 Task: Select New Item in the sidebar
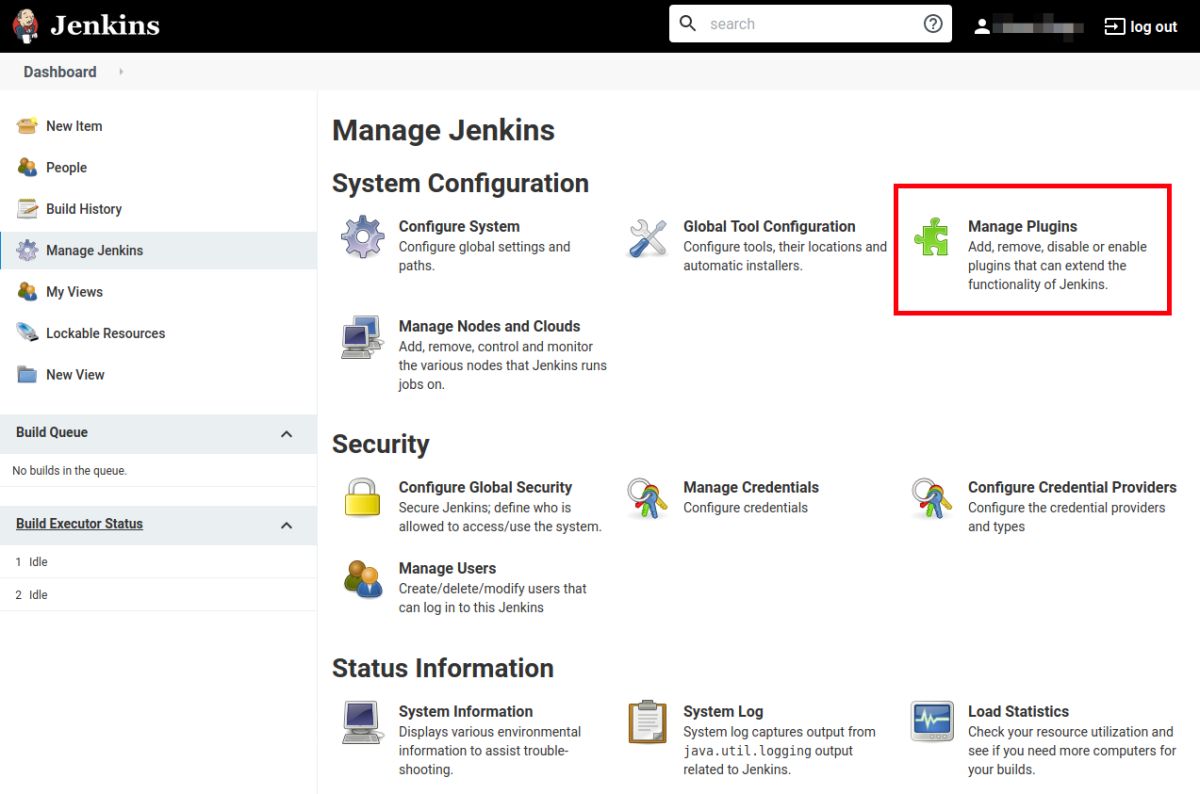(x=74, y=126)
